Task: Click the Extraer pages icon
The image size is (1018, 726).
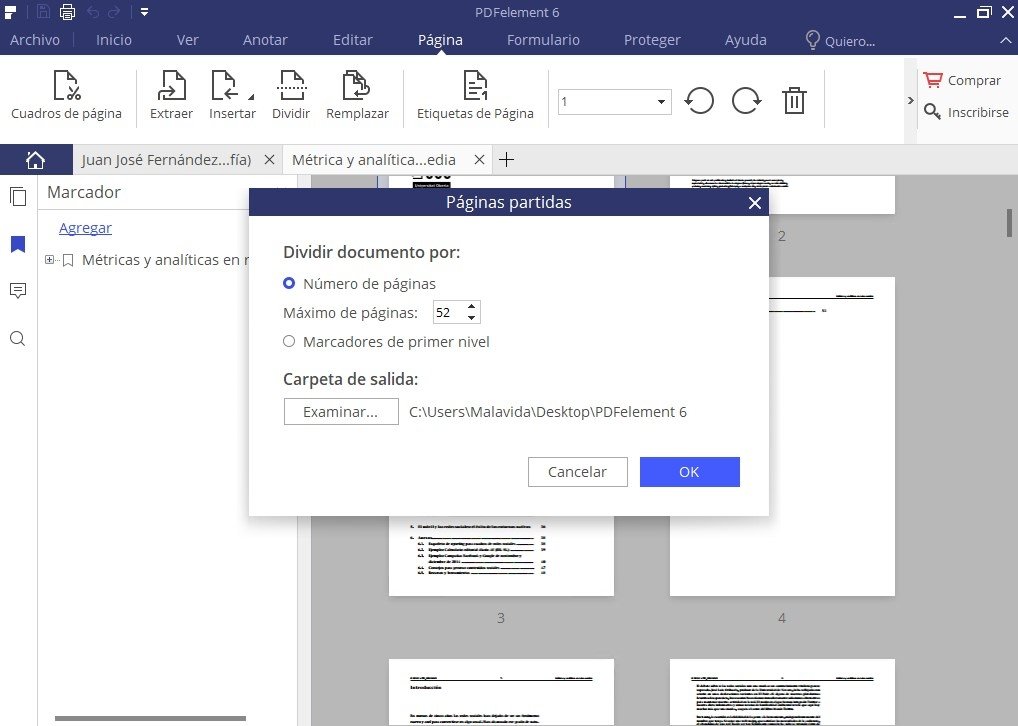Action: click(171, 86)
